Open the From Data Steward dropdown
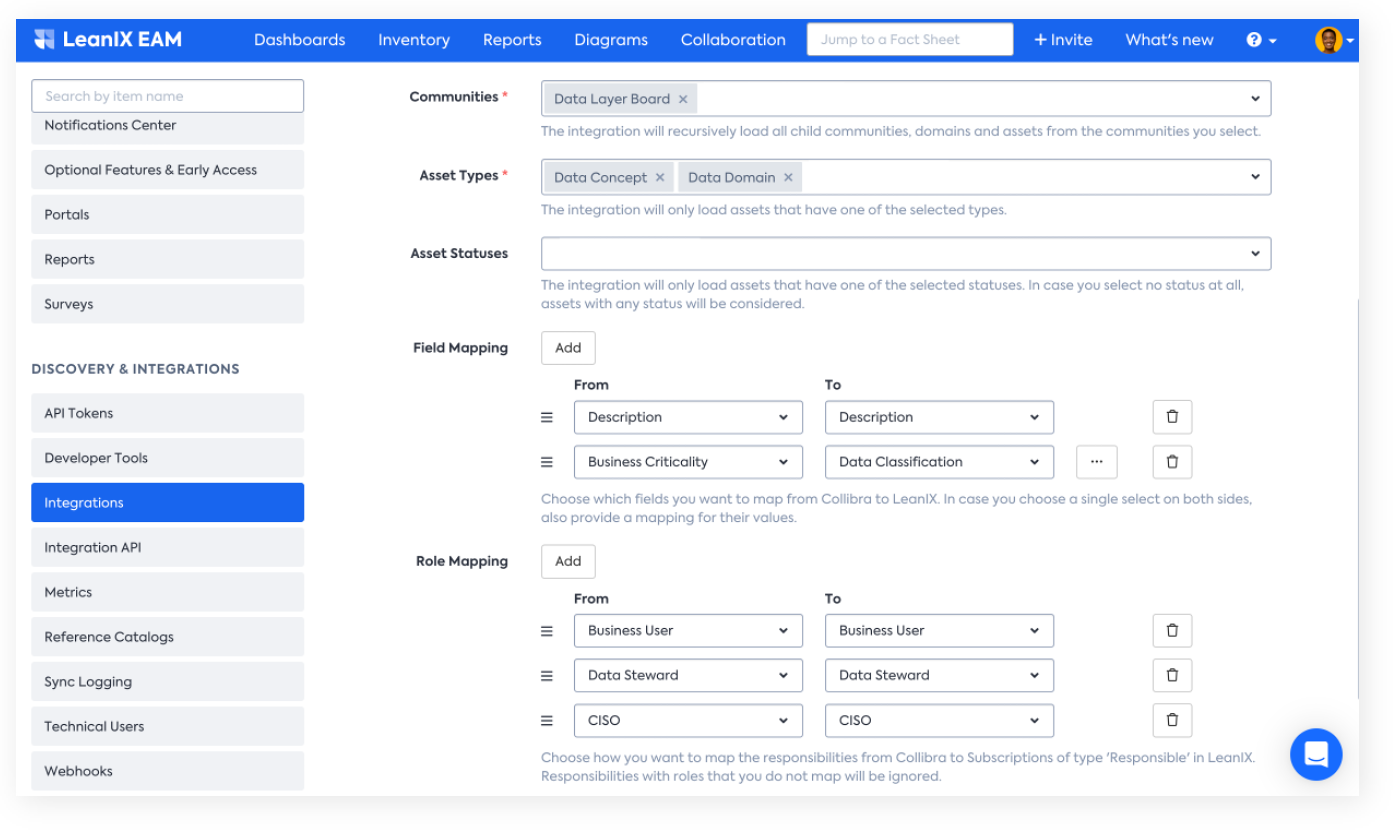The height and width of the screenshot is (836, 1400). [688, 675]
